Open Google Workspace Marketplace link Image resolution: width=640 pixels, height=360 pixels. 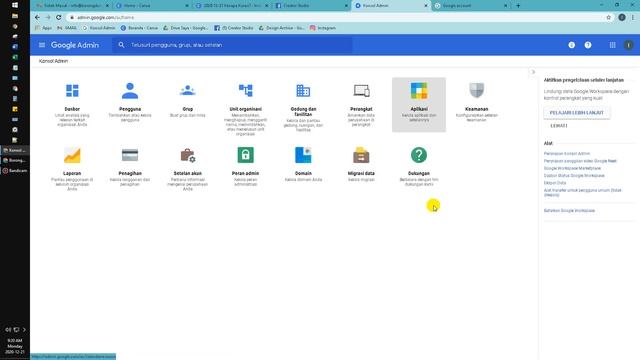tap(572, 168)
